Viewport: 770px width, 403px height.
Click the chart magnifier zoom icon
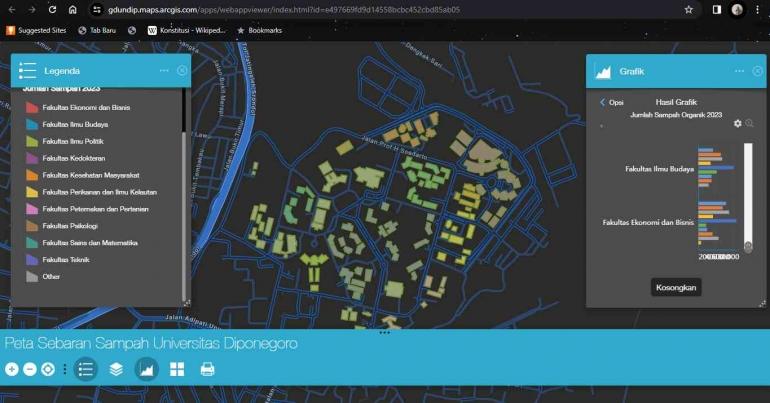tap(749, 123)
